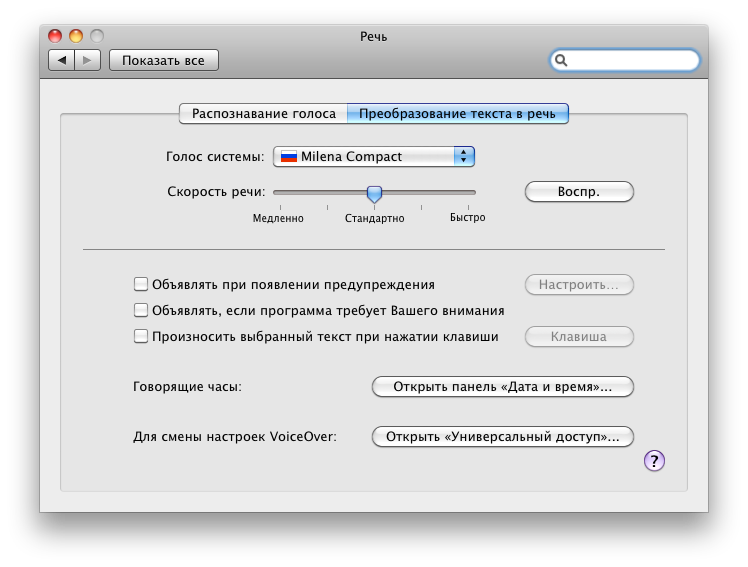Click "Открыть панель «Дата и время»" button

(503, 386)
